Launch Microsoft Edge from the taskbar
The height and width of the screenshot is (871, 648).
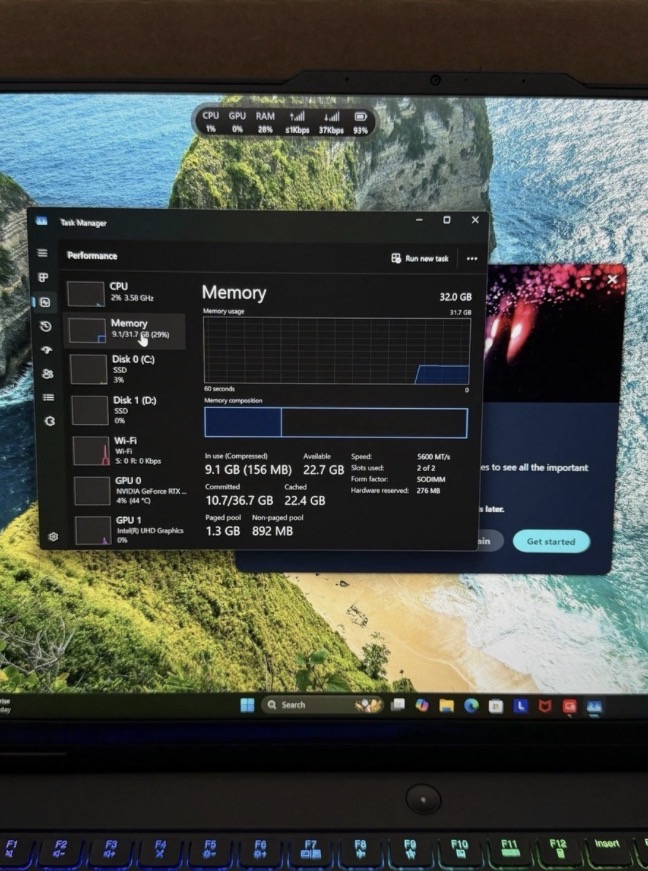coord(471,705)
